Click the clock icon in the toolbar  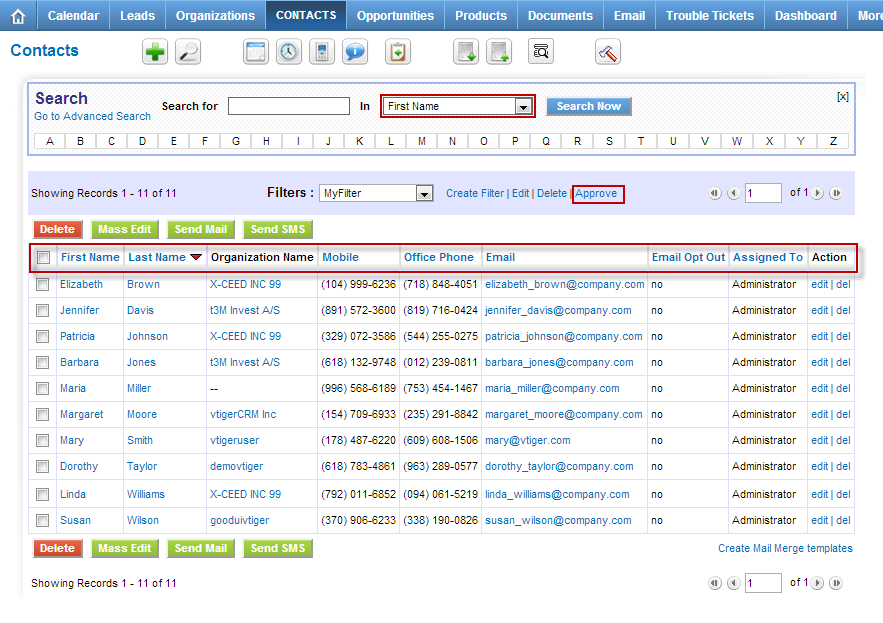(x=289, y=53)
